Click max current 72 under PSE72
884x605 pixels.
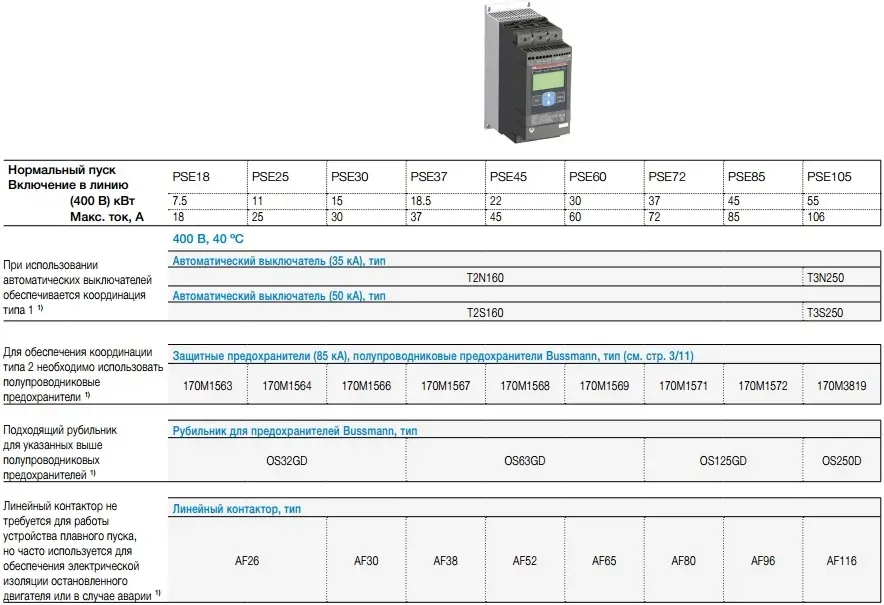click(x=654, y=217)
